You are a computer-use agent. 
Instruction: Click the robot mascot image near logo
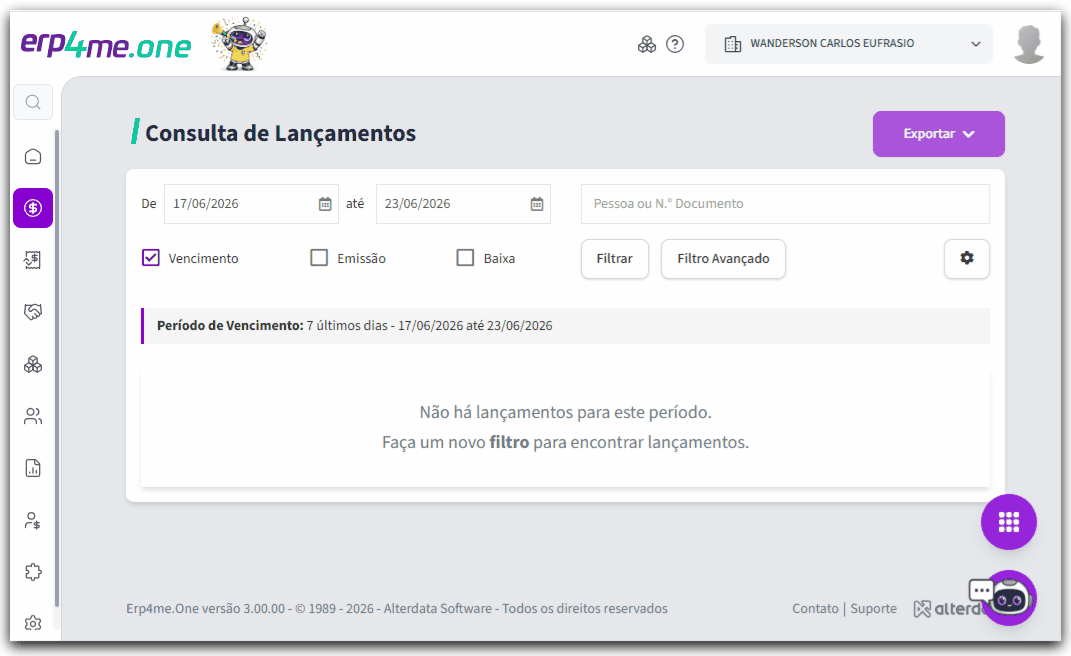pyautogui.click(x=239, y=44)
